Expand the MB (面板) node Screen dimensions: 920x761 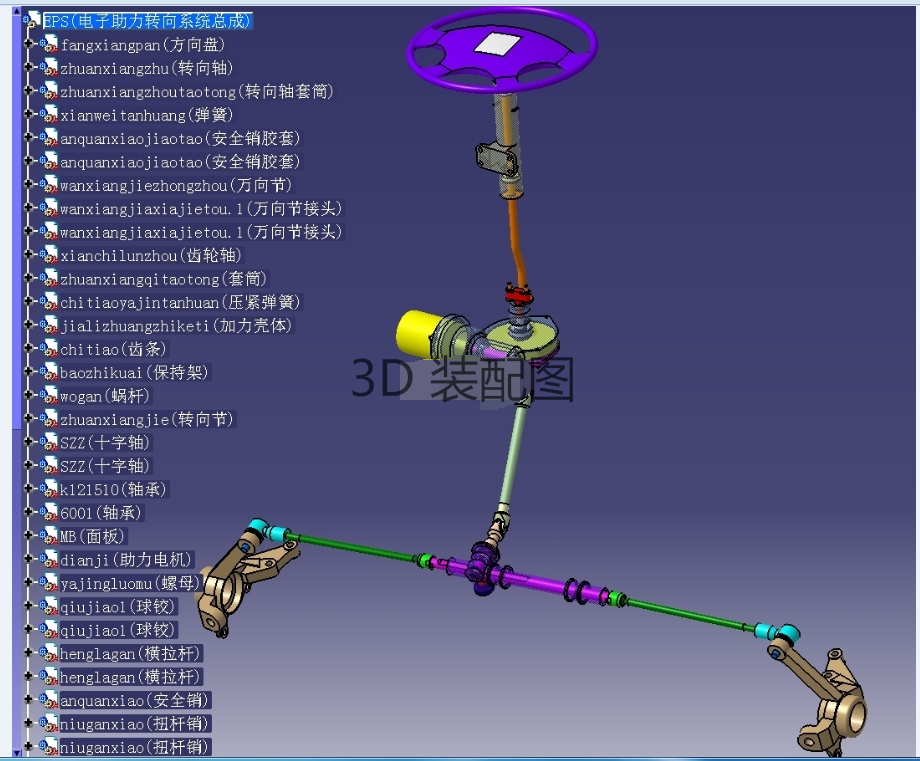tap(28, 535)
